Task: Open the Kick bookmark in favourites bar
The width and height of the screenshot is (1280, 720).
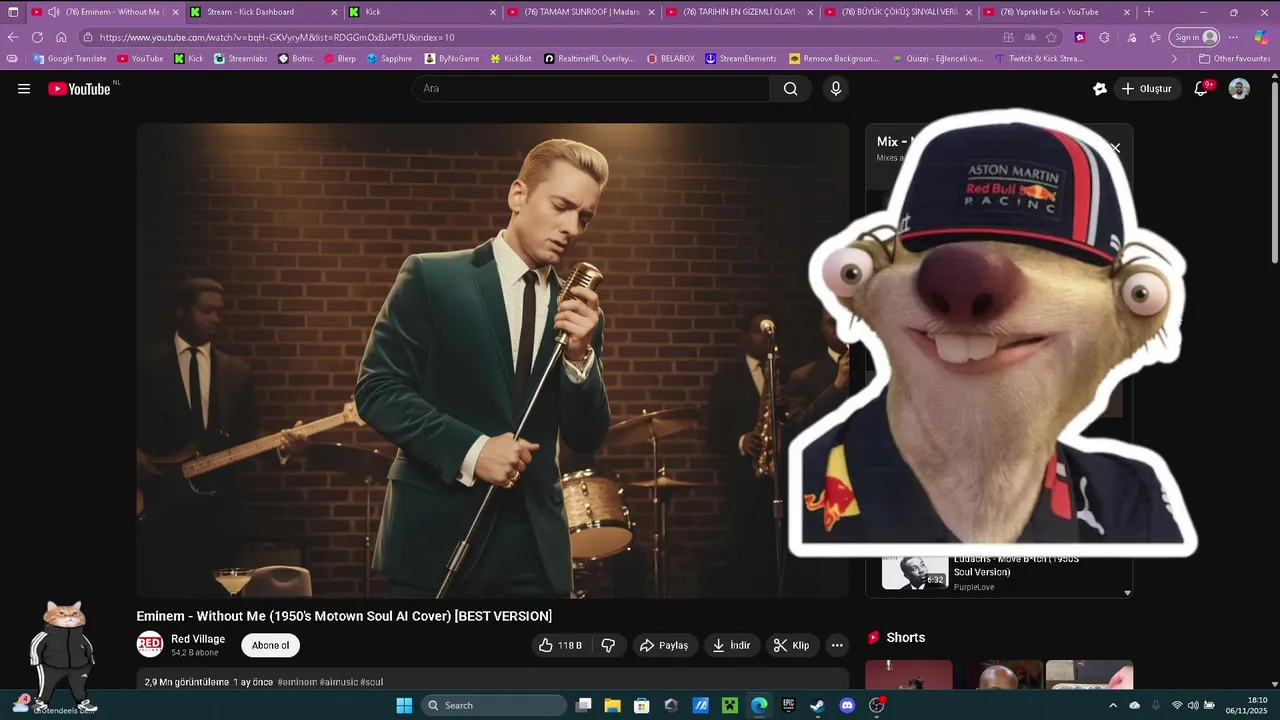Action: click(188, 59)
